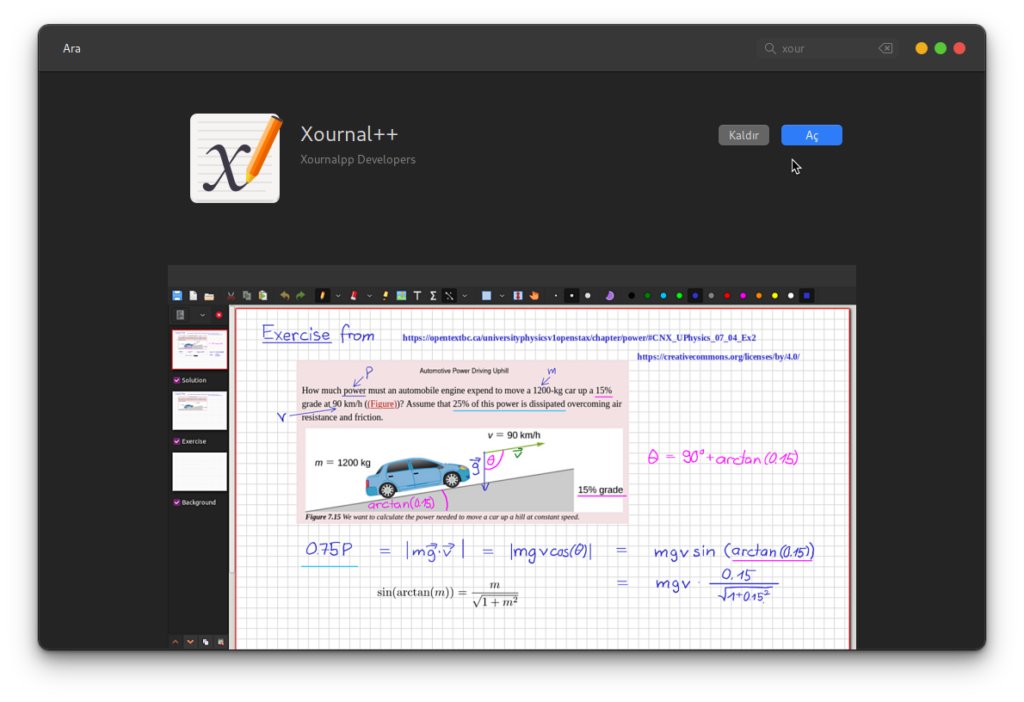Click the Paste clipboard icon
Viewport: 1024px width, 702px height.
[263, 296]
